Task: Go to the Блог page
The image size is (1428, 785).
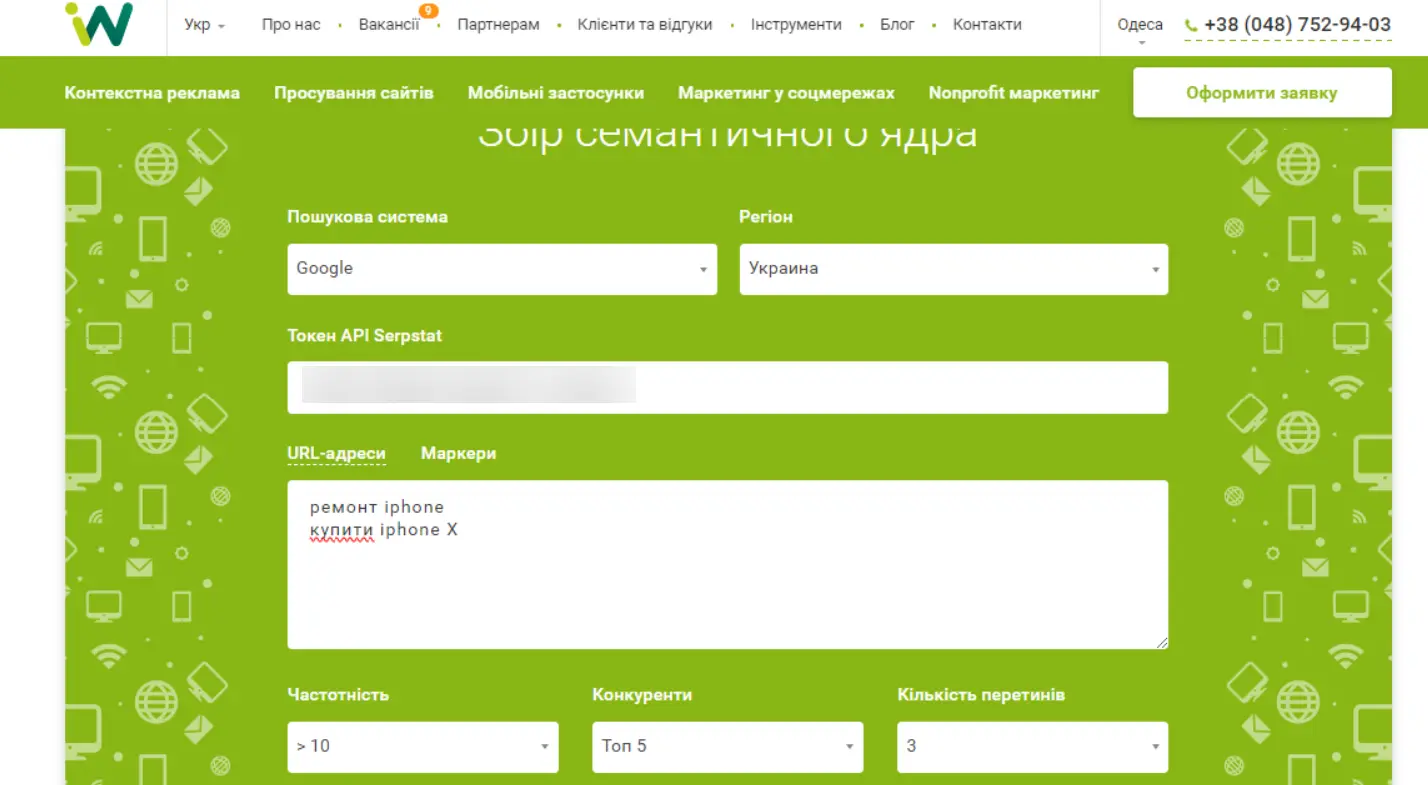Action: point(897,25)
